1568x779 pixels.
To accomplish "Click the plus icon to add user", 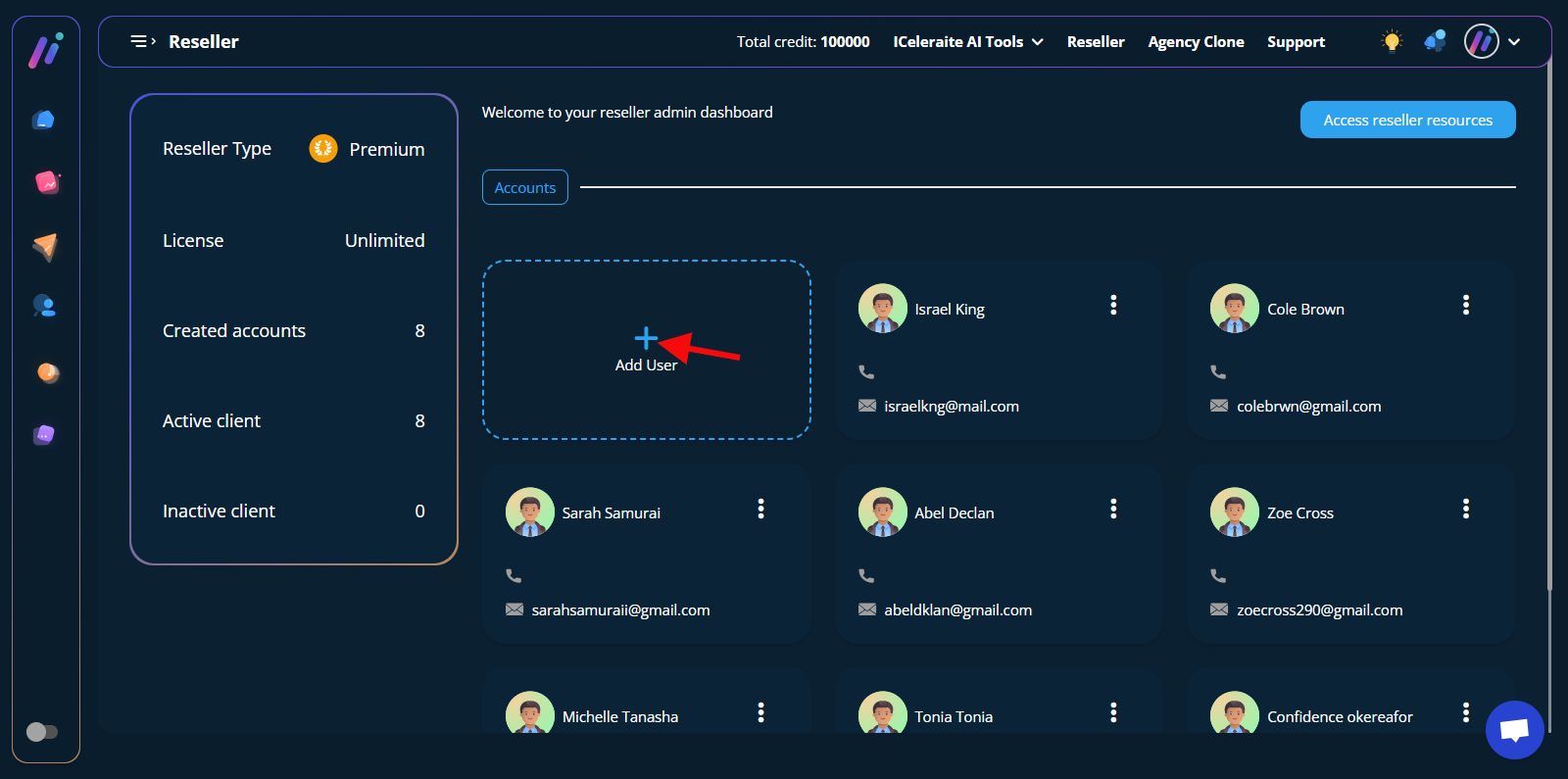I will (x=646, y=339).
